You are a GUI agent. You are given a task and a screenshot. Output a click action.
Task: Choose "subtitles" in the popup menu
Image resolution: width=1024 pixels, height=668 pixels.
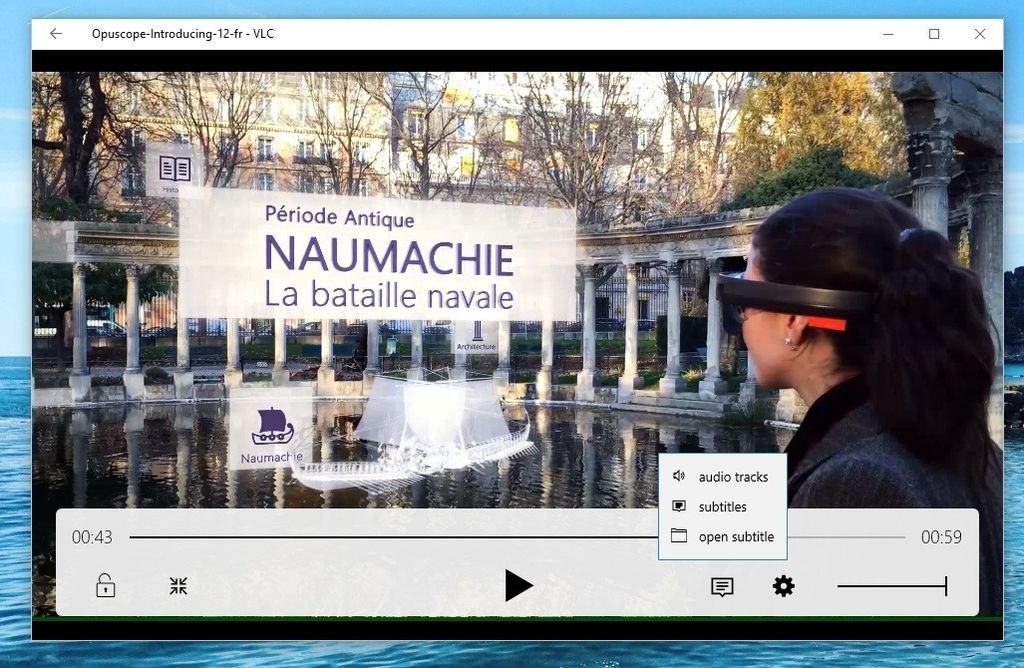[722, 507]
